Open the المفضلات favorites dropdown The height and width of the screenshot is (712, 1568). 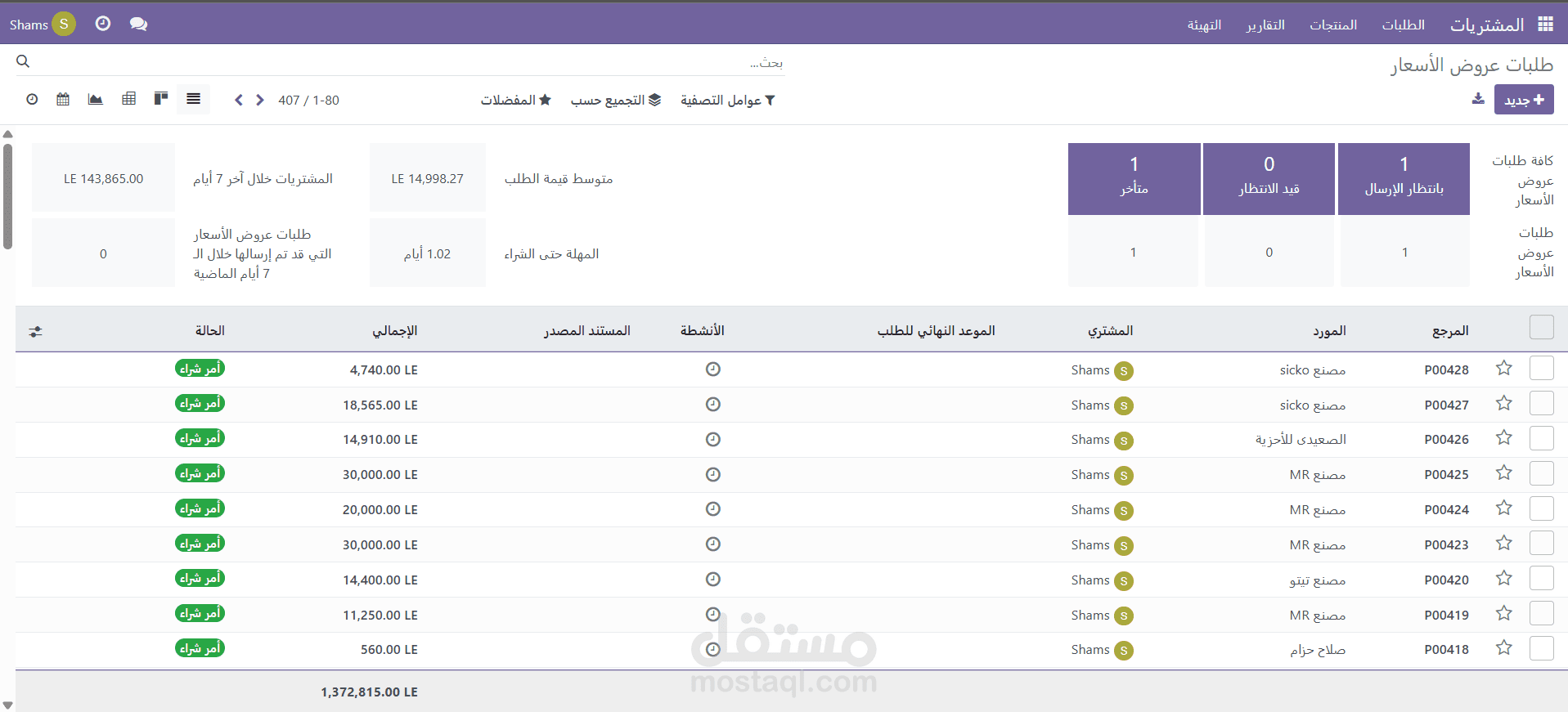[x=516, y=100]
